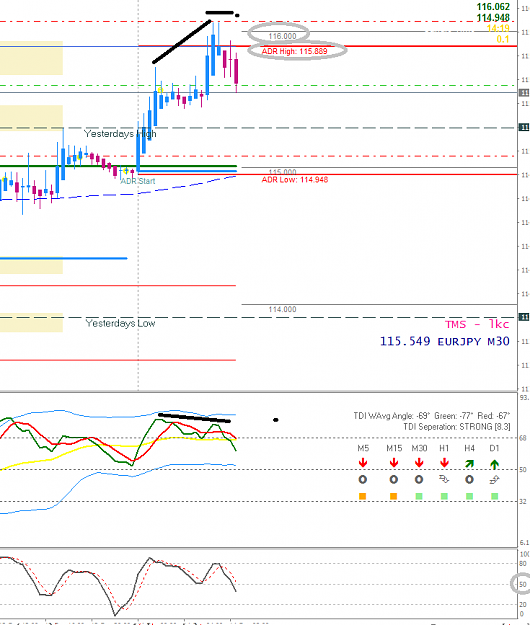Click the M15 timeframe label
This screenshot has width=530, height=625.
click(x=394, y=448)
